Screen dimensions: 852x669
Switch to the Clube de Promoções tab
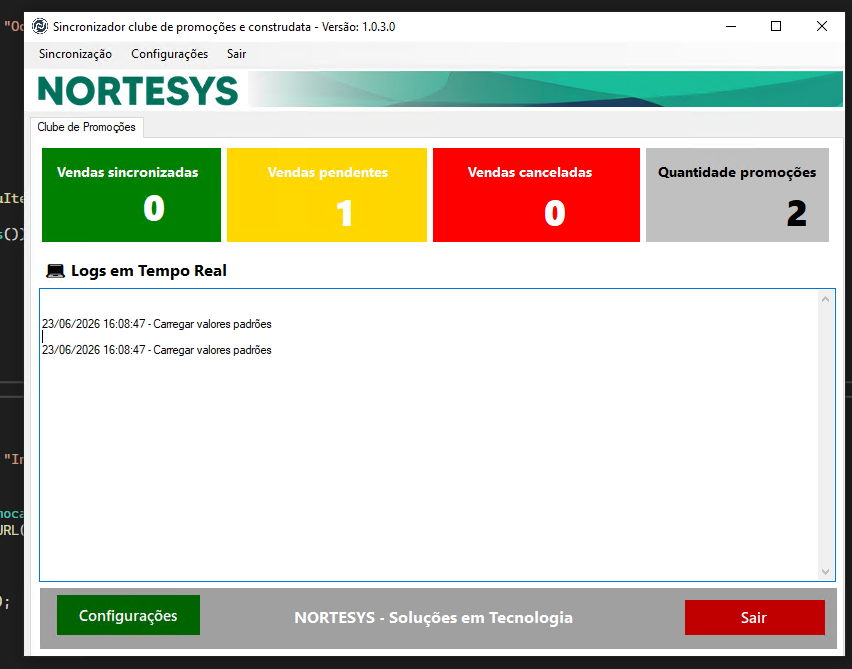[x=86, y=127]
